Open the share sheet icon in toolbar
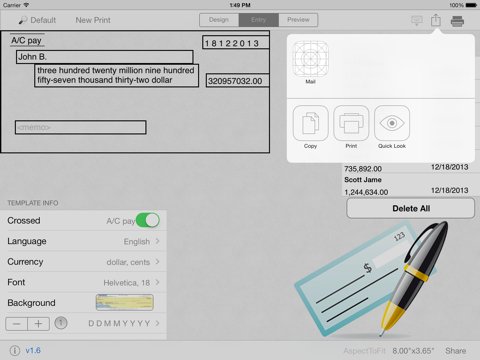The height and width of the screenshot is (360, 480). [436, 20]
